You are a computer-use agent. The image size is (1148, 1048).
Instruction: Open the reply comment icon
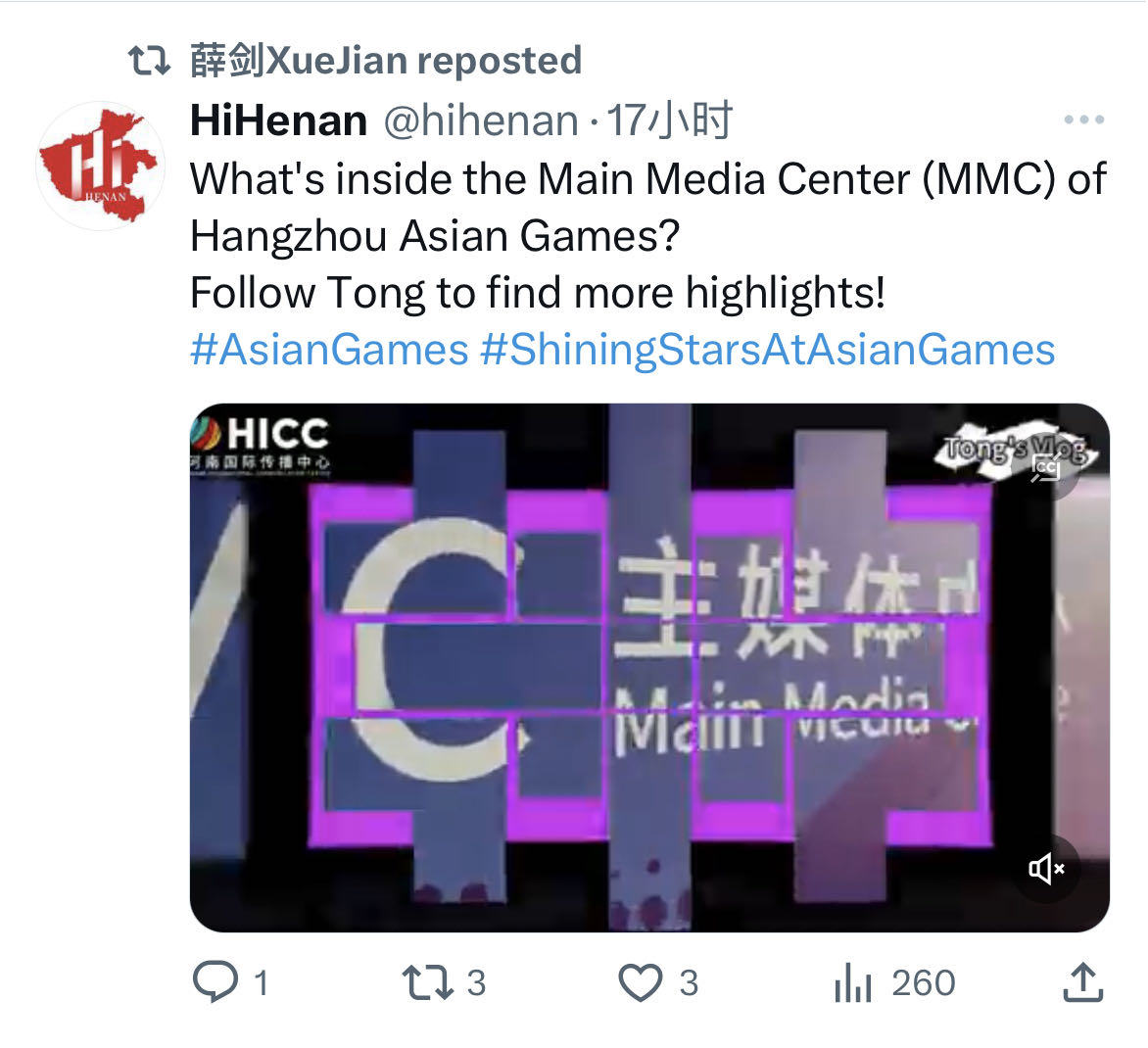coord(215,982)
